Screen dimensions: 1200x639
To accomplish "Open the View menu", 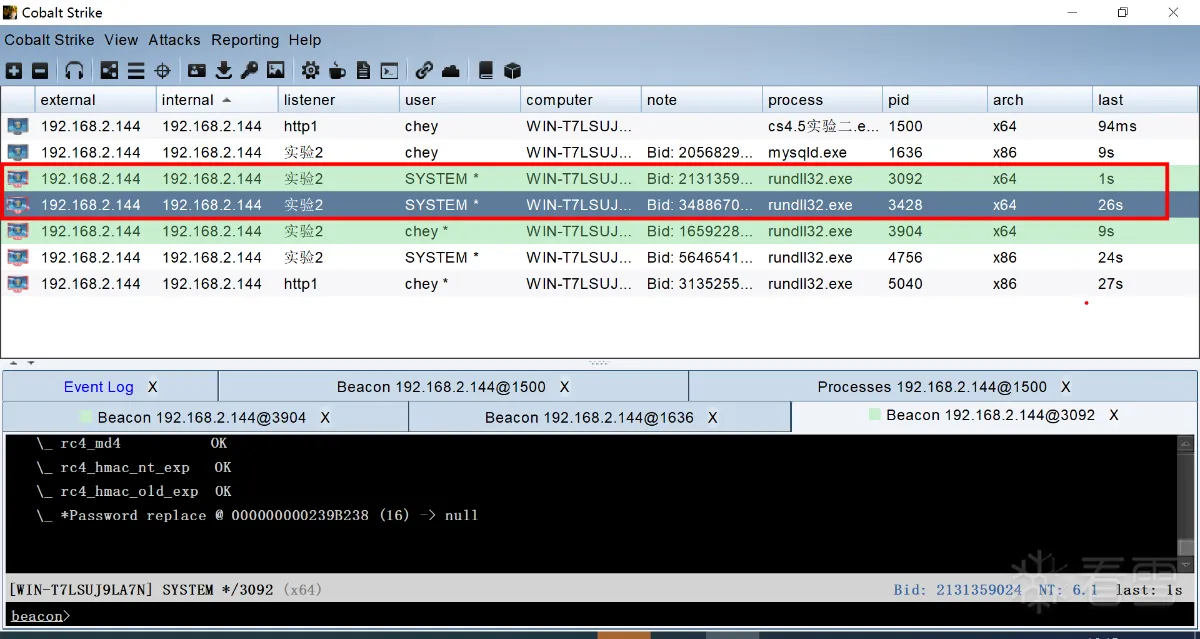I will tap(121, 40).
